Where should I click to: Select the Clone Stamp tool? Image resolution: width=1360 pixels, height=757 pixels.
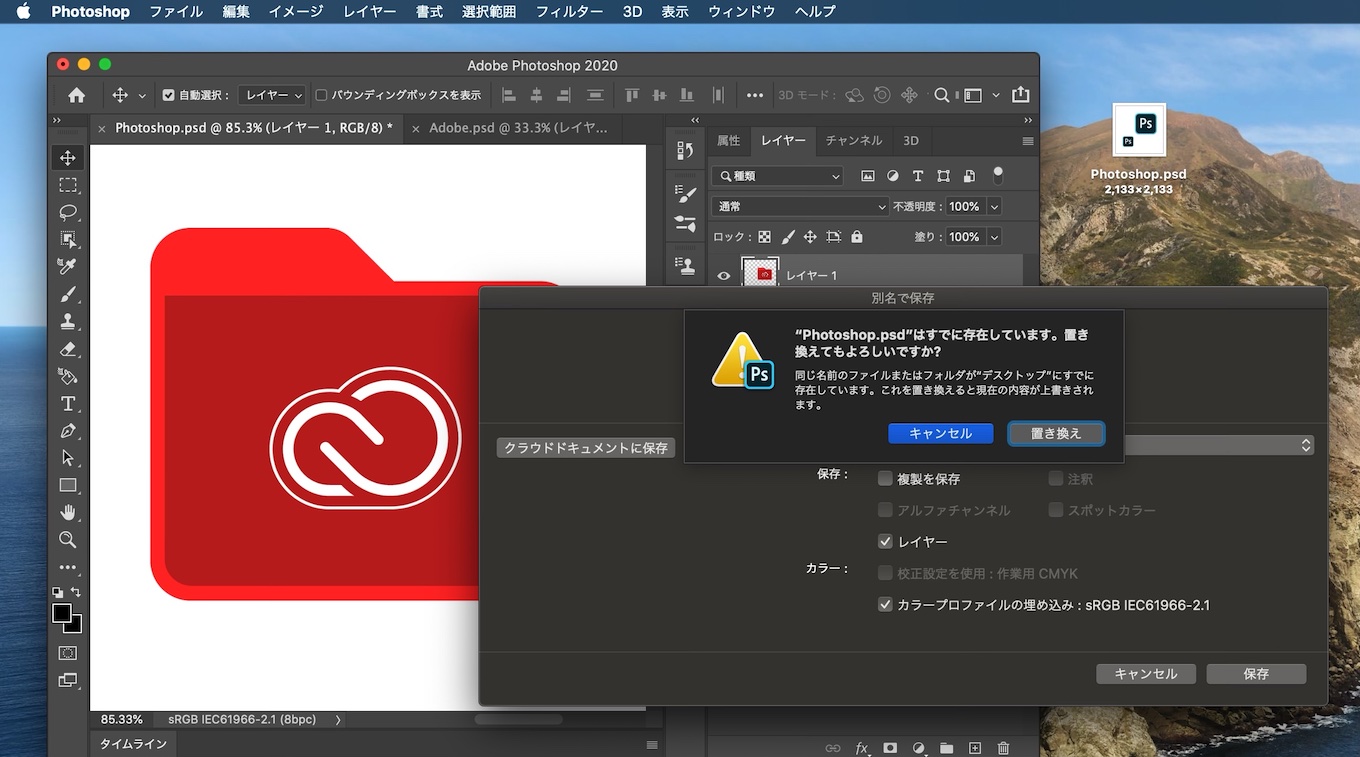coord(68,321)
